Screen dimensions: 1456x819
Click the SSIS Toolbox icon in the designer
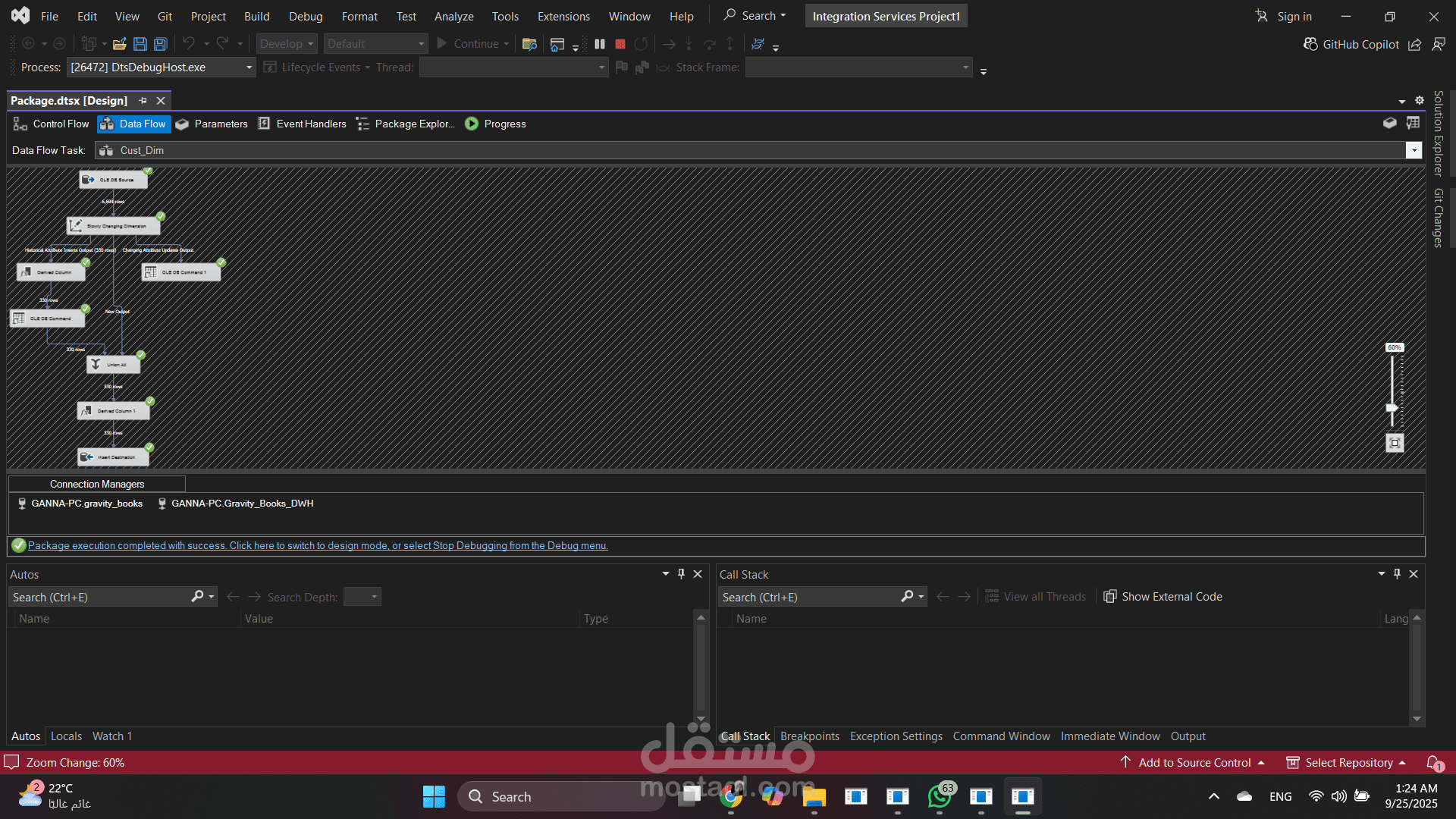tap(1389, 123)
